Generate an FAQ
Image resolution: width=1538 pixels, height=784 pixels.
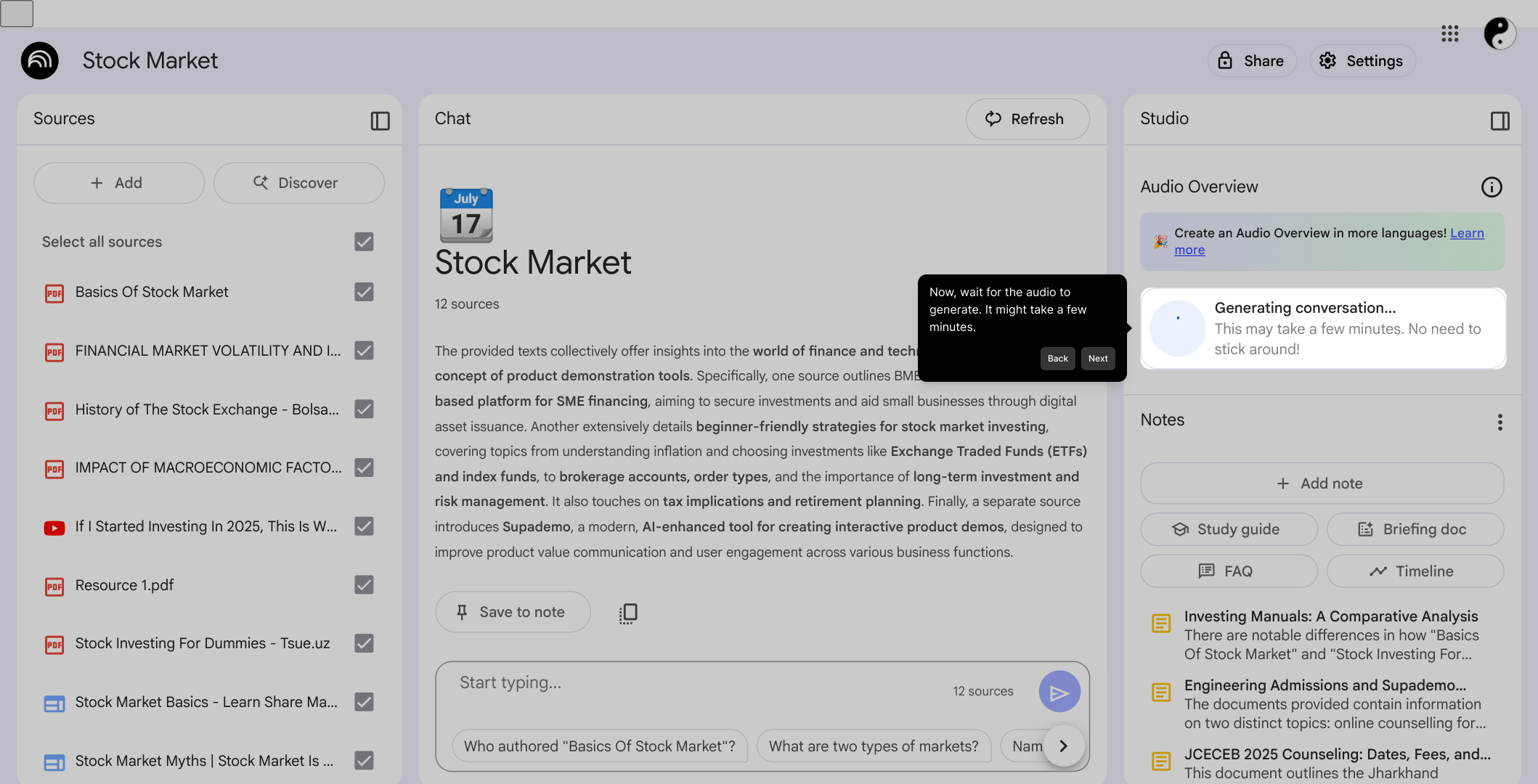point(1229,571)
